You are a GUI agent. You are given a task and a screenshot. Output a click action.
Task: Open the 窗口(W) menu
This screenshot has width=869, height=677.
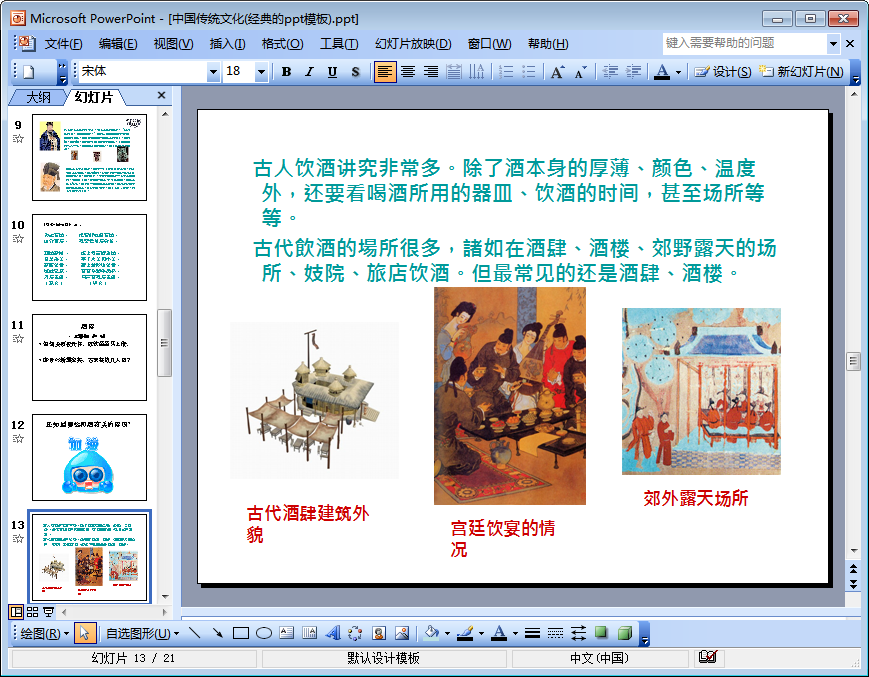point(489,44)
